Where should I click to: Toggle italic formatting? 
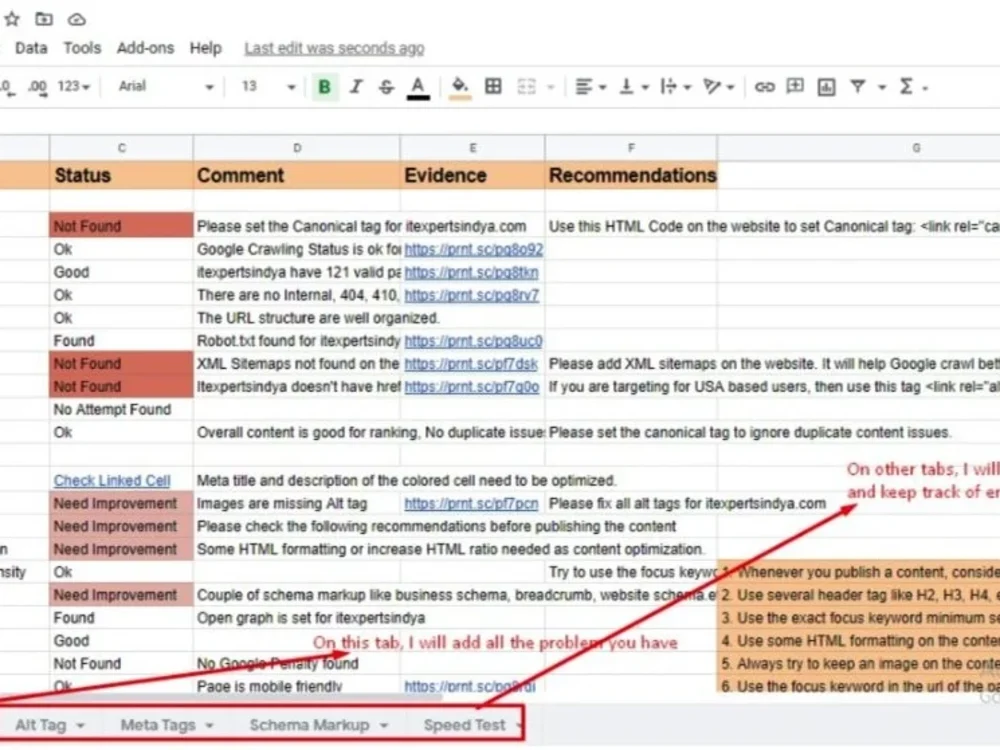(356, 87)
